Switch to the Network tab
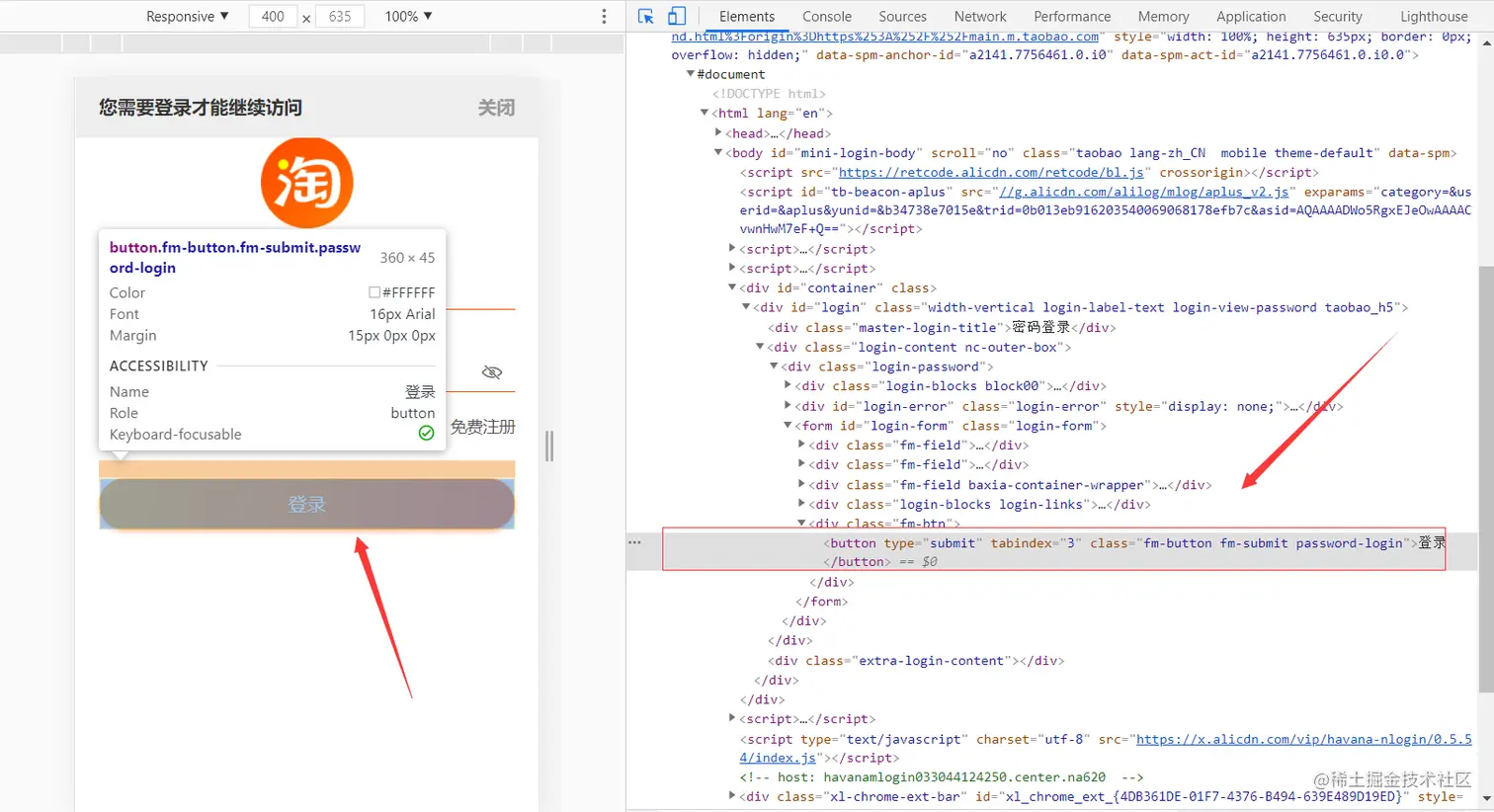 979,16
